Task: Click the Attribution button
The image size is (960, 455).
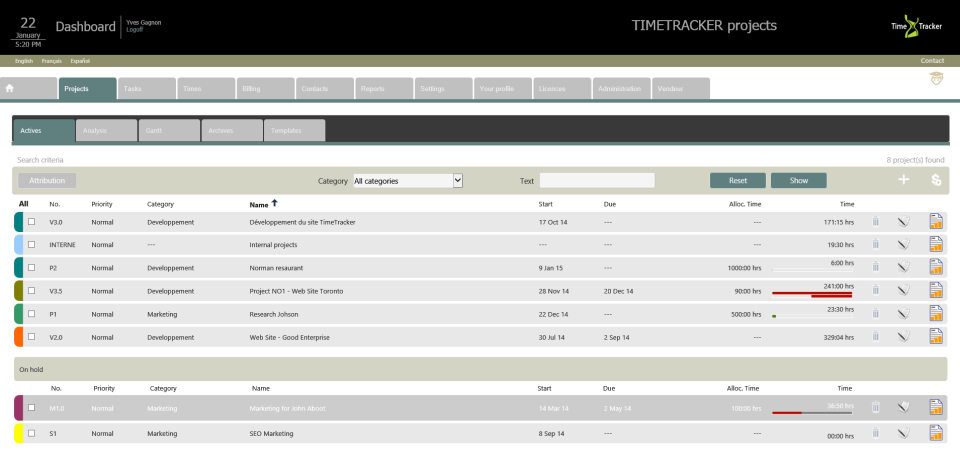Action: (47, 181)
